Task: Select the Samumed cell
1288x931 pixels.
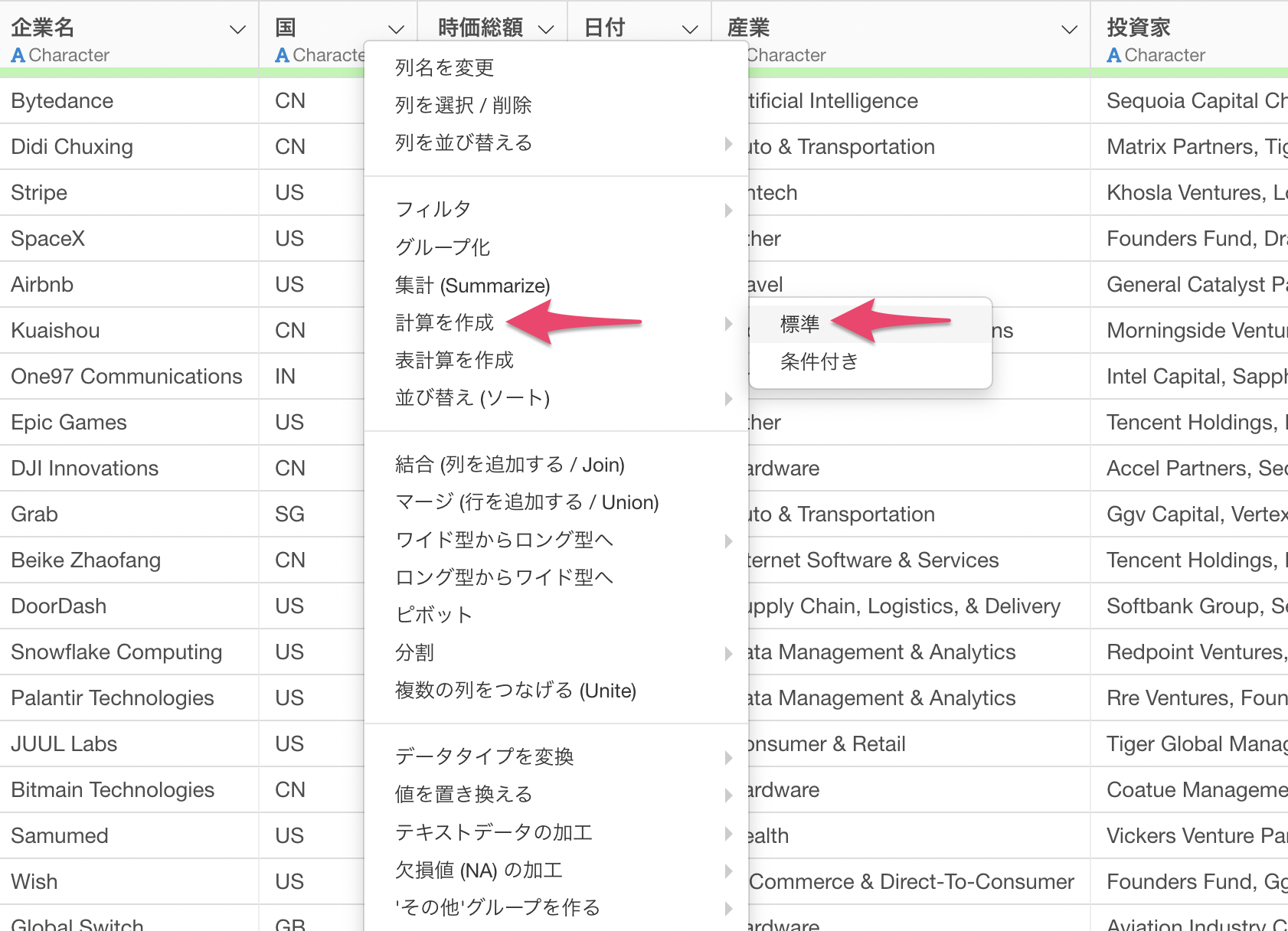Action: click(129, 835)
